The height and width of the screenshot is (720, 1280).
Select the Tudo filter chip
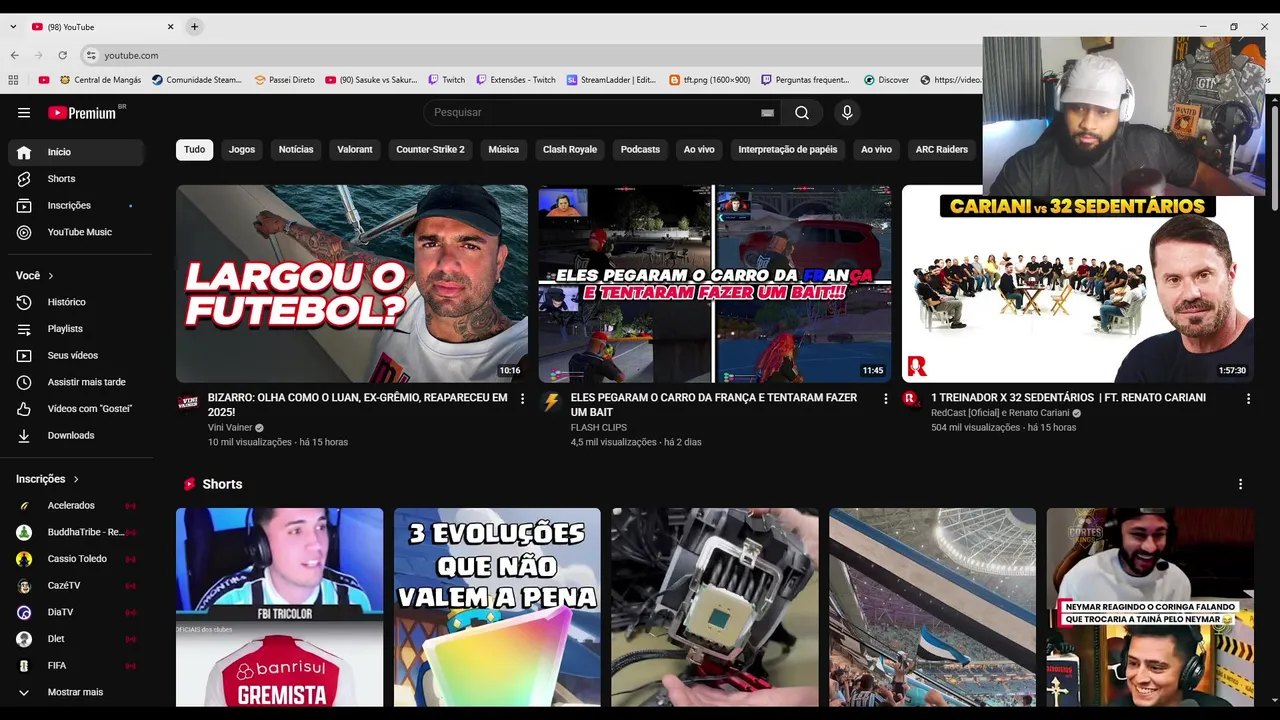pos(195,150)
